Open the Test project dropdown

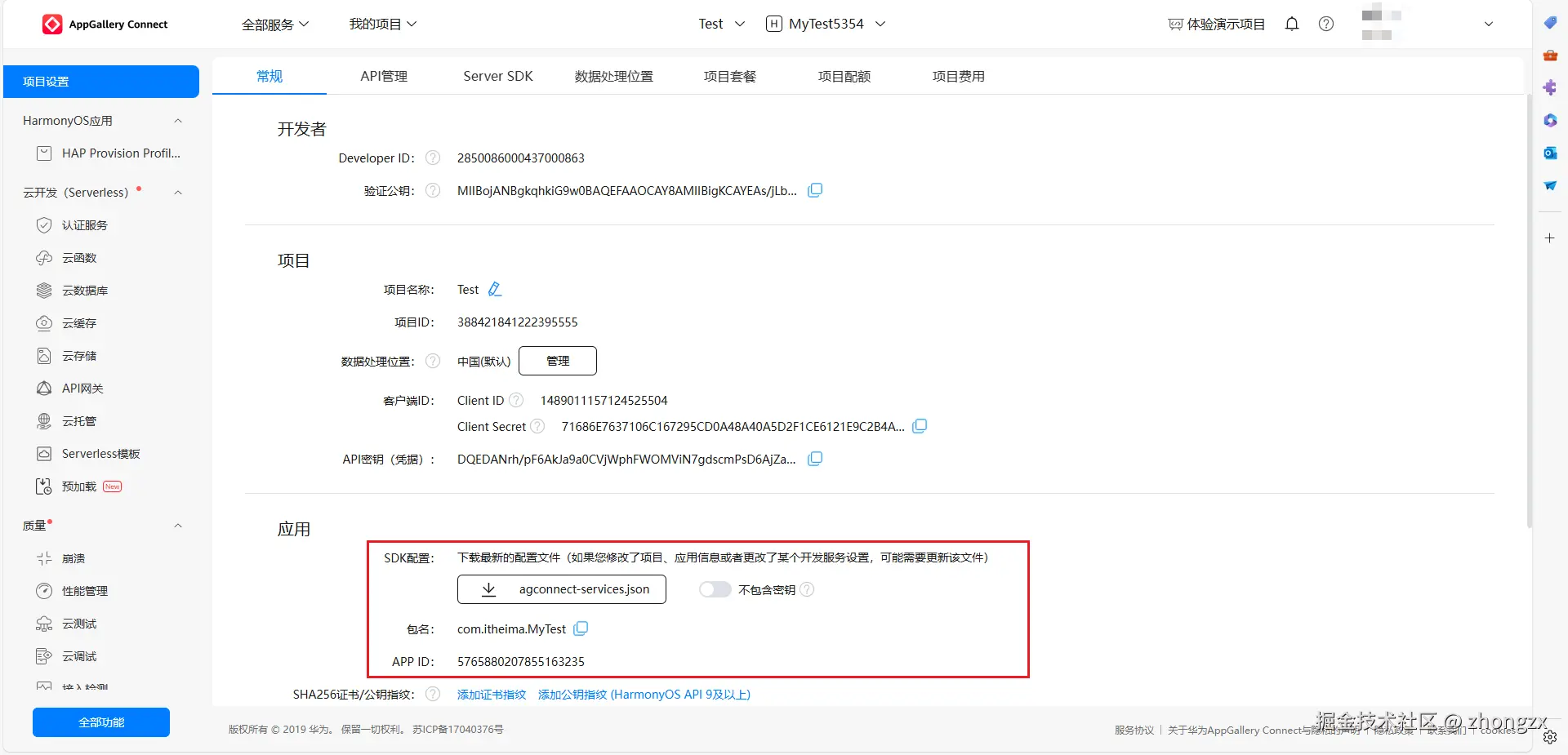coord(722,24)
